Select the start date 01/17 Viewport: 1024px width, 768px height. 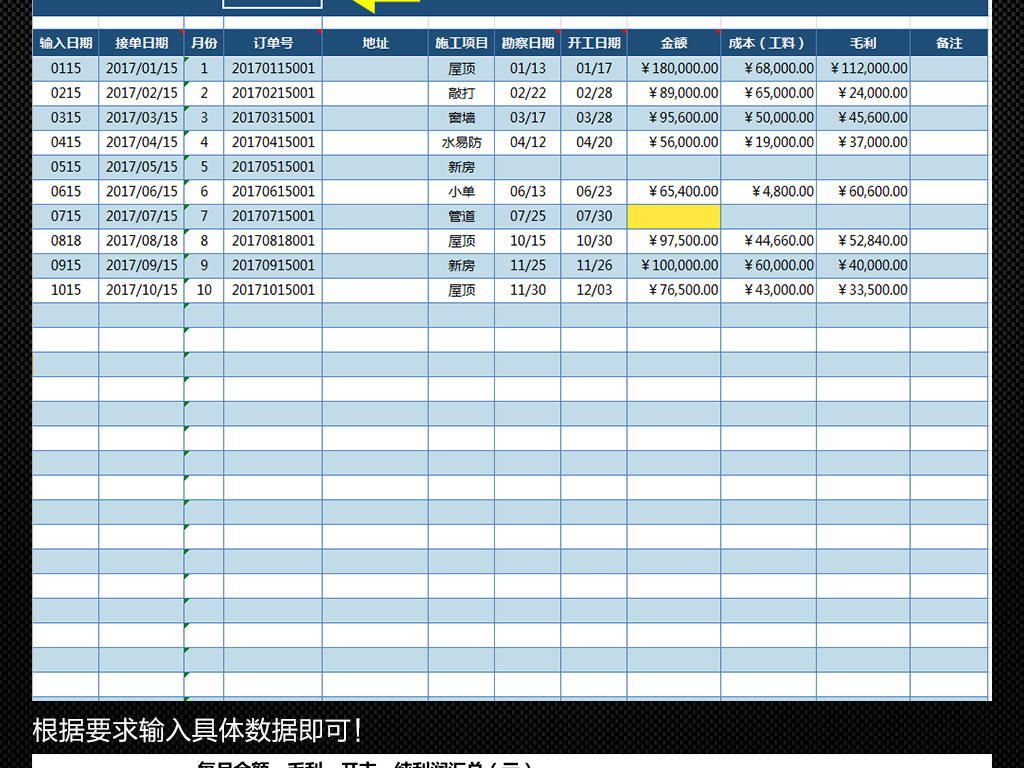(x=594, y=69)
